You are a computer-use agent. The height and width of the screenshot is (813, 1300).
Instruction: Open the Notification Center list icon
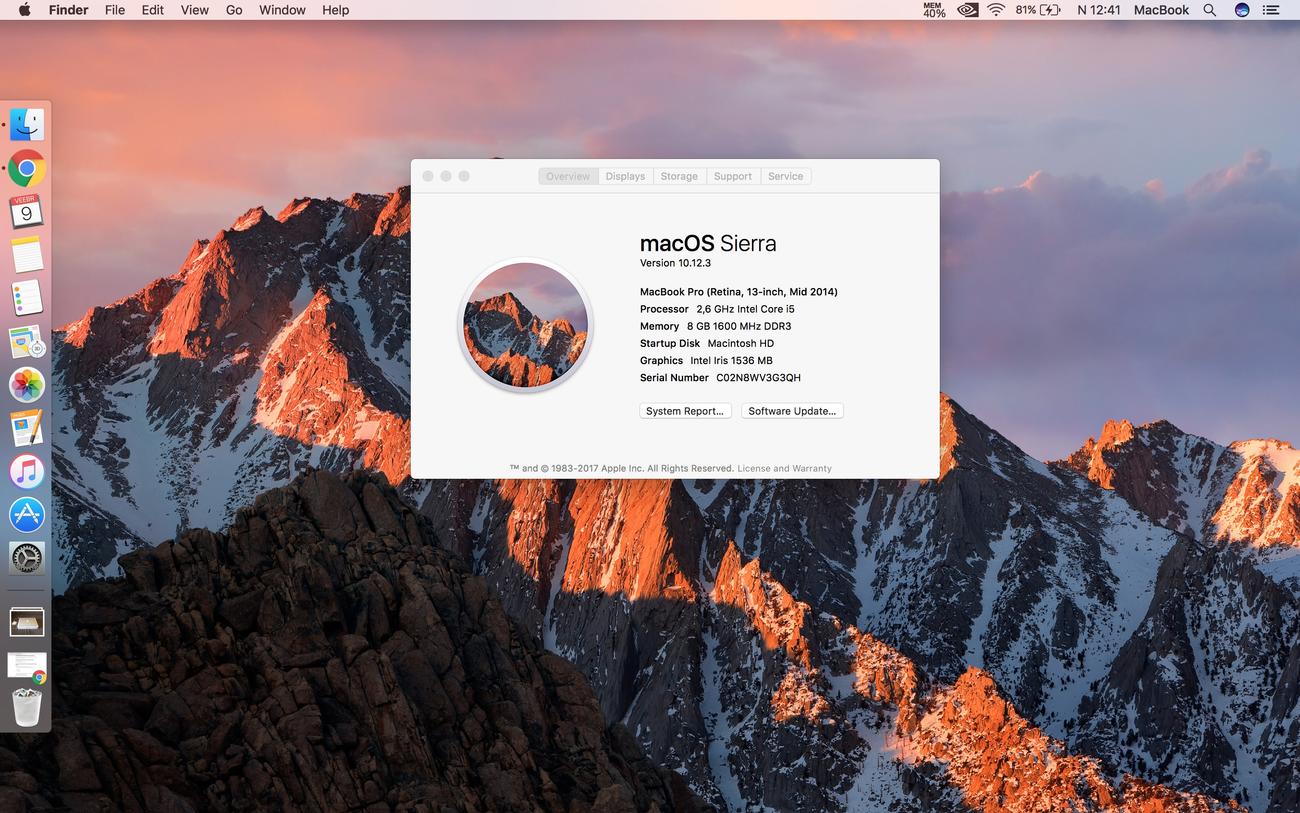coord(1271,10)
